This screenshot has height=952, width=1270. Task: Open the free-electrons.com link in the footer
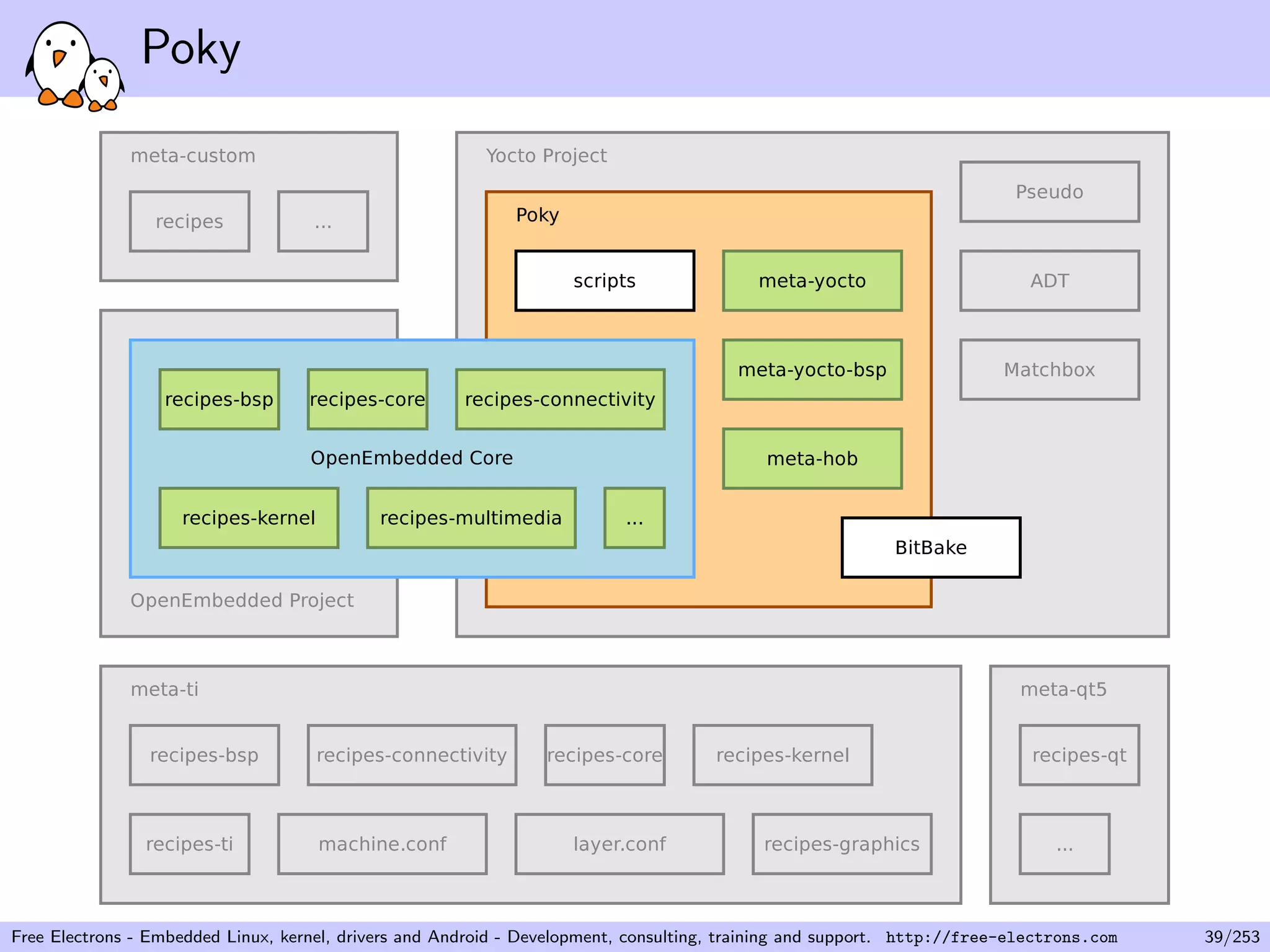point(1001,937)
